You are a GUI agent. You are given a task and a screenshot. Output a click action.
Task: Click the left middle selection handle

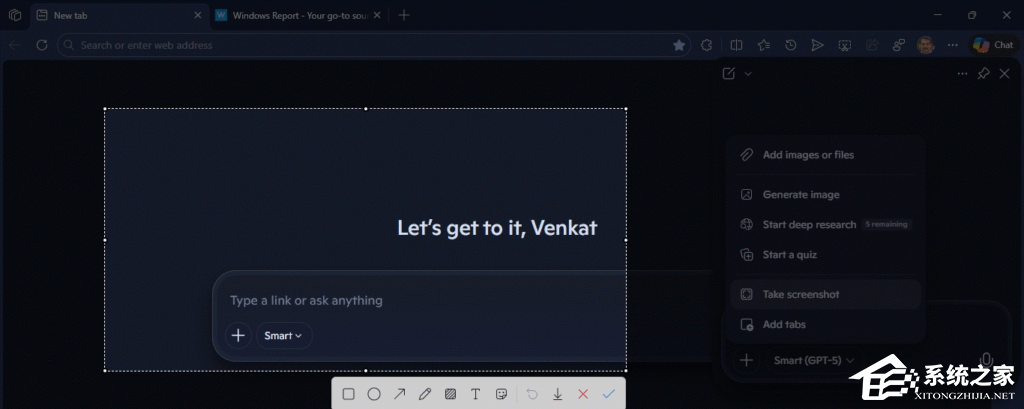(x=105, y=240)
